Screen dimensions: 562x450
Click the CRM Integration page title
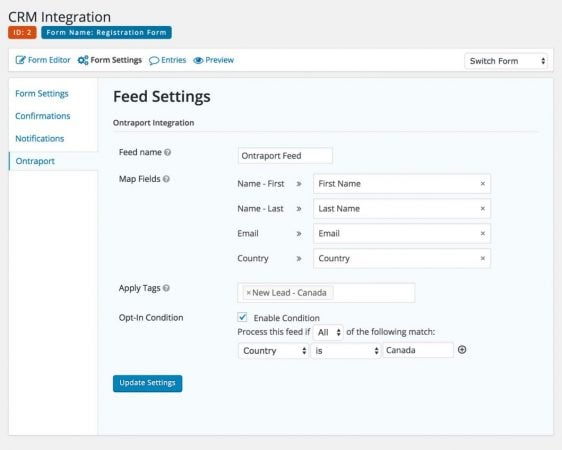[59, 17]
